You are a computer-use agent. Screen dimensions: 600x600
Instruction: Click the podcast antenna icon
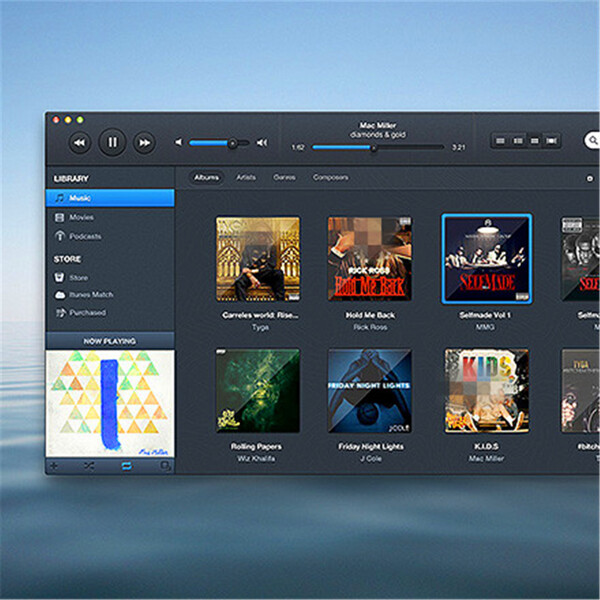[60, 236]
